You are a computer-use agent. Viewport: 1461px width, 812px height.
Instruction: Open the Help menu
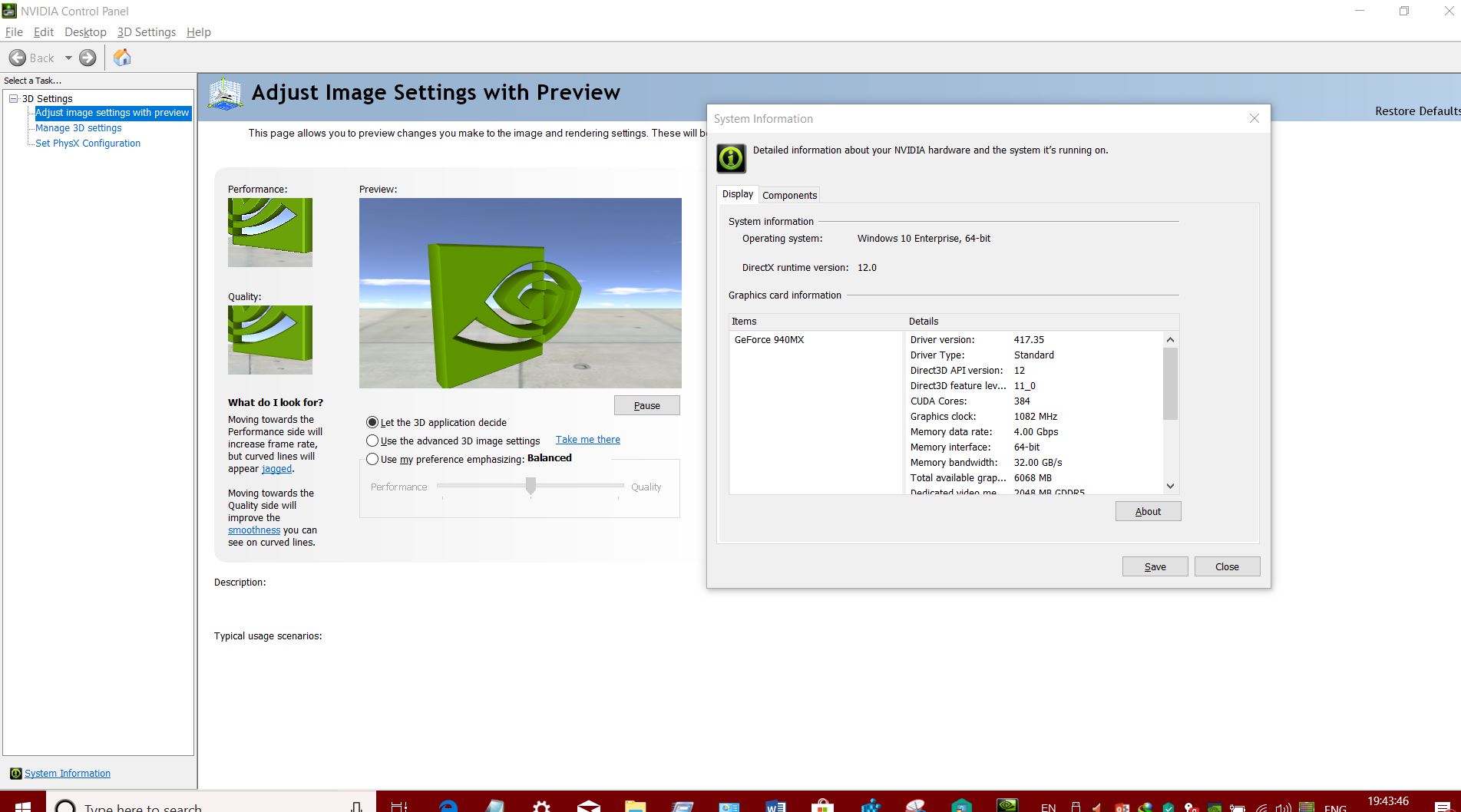tap(199, 31)
